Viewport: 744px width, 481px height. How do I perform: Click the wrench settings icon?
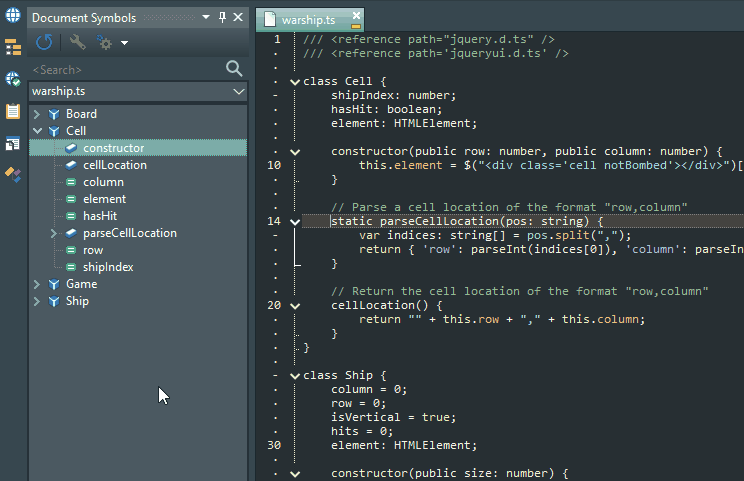tap(77, 42)
